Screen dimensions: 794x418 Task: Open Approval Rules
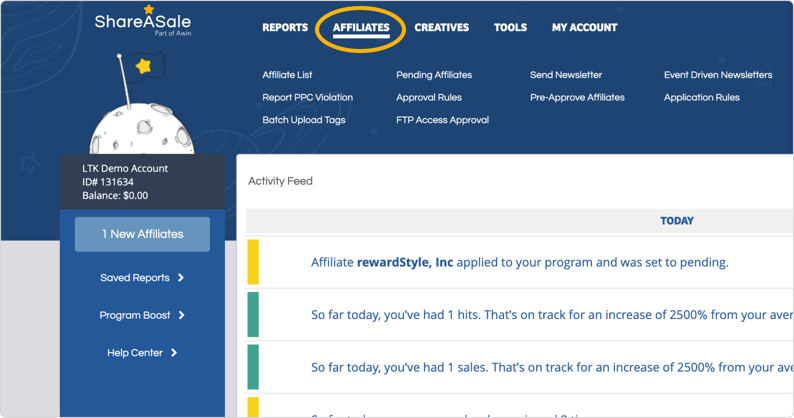tap(429, 97)
